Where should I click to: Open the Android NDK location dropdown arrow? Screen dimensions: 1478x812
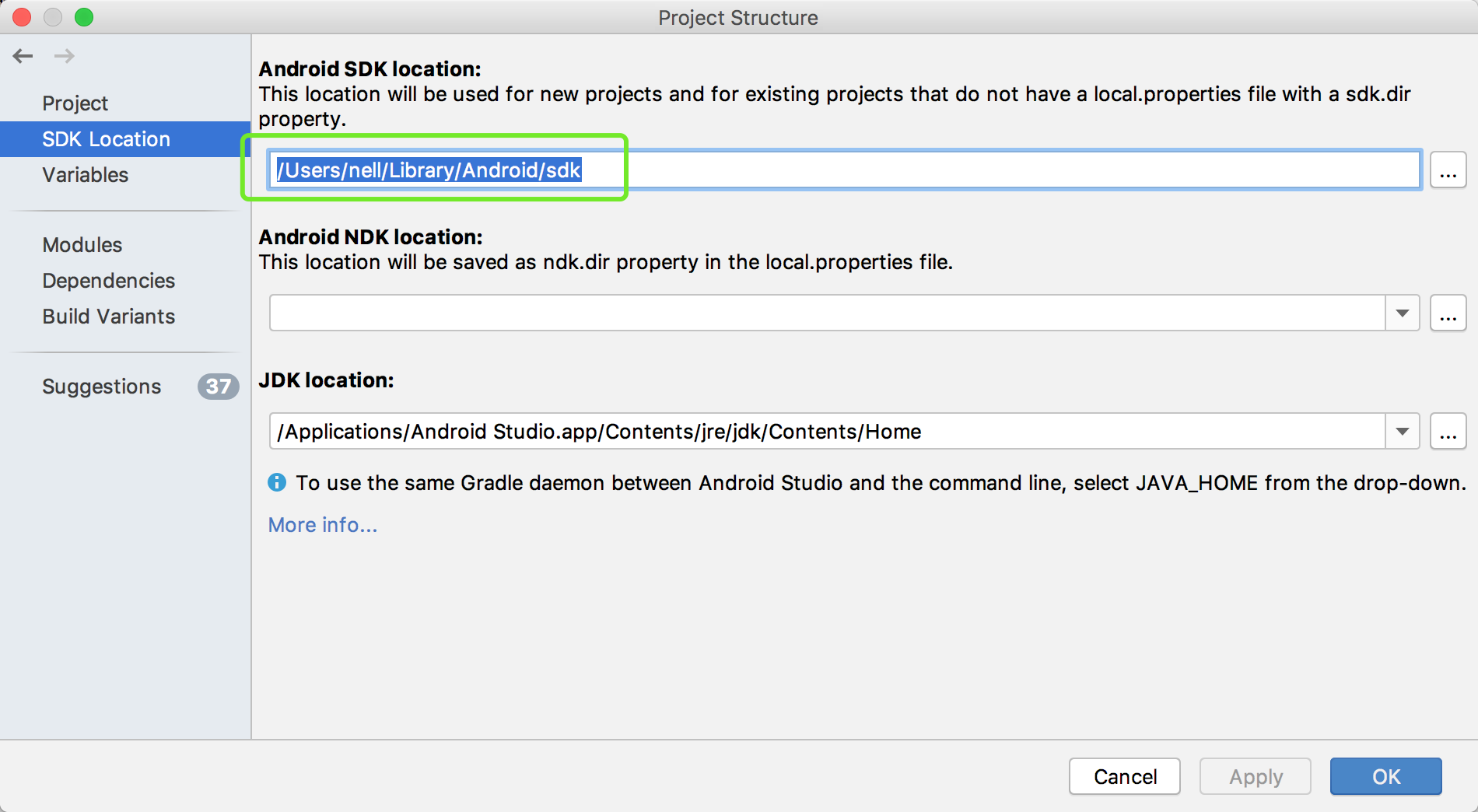tap(1403, 313)
